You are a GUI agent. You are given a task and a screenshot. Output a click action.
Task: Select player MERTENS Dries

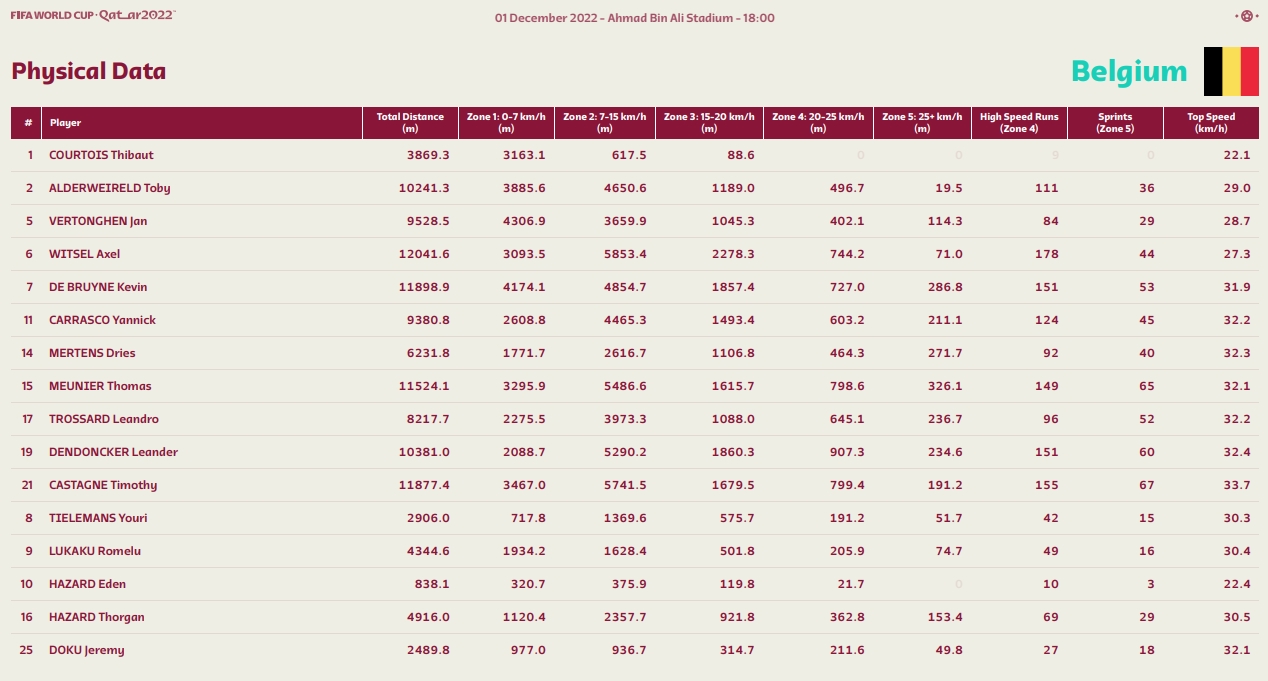(92, 353)
